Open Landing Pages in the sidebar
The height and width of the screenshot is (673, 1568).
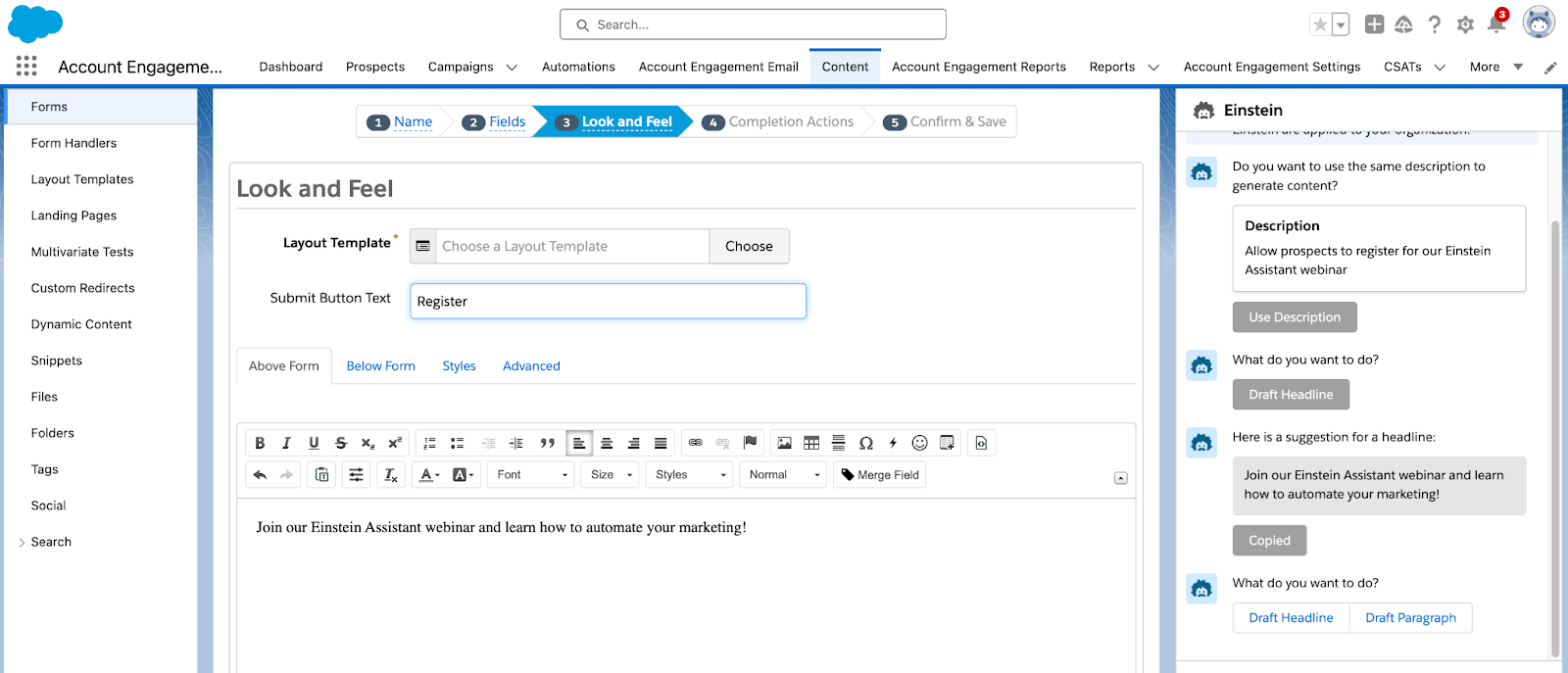73,216
